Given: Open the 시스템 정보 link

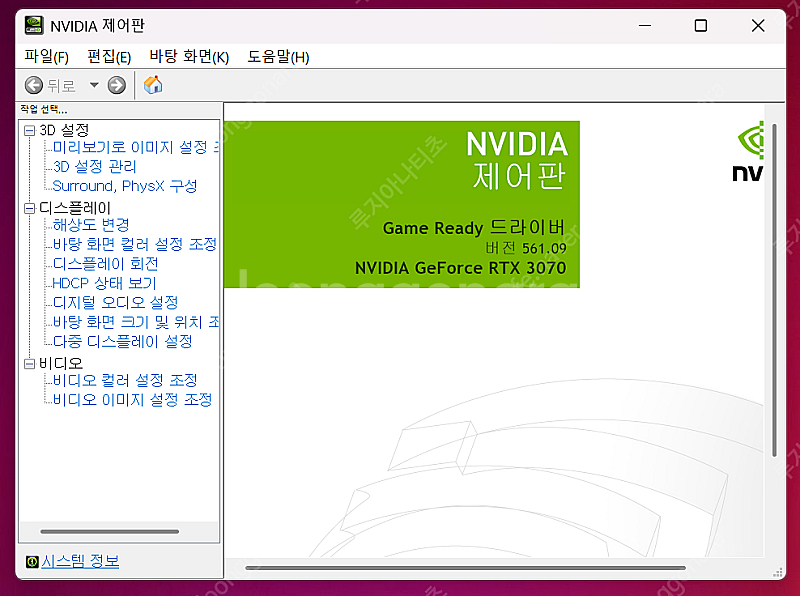Looking at the screenshot, I should point(80,561).
